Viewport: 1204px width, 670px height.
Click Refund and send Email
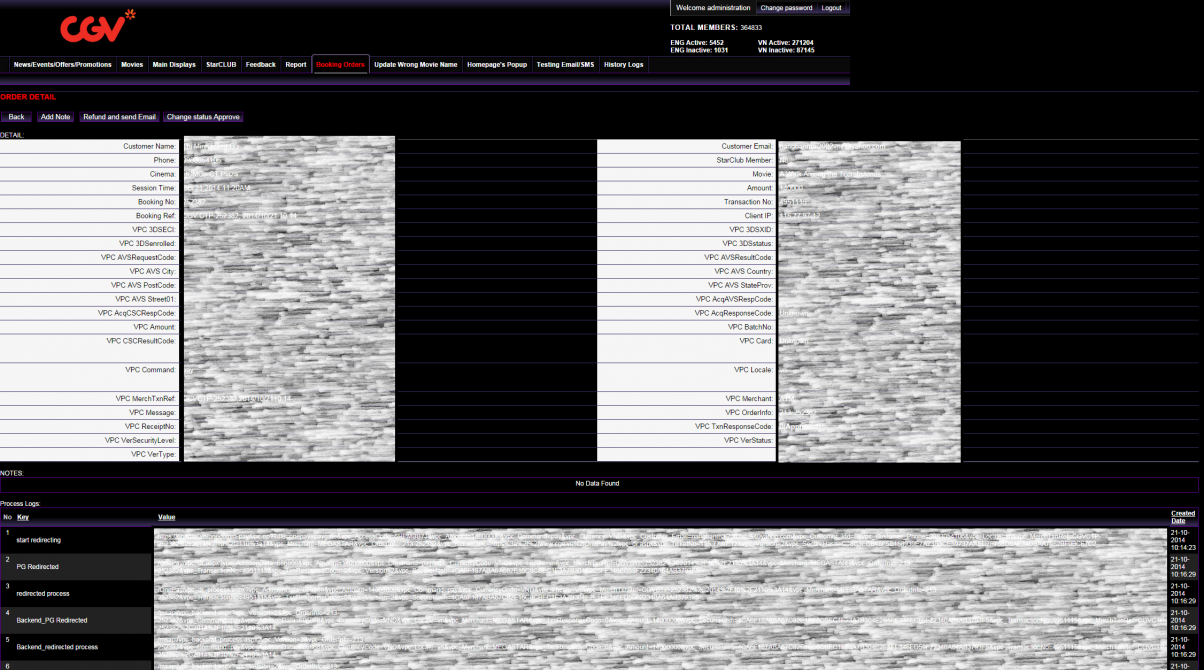[120, 117]
